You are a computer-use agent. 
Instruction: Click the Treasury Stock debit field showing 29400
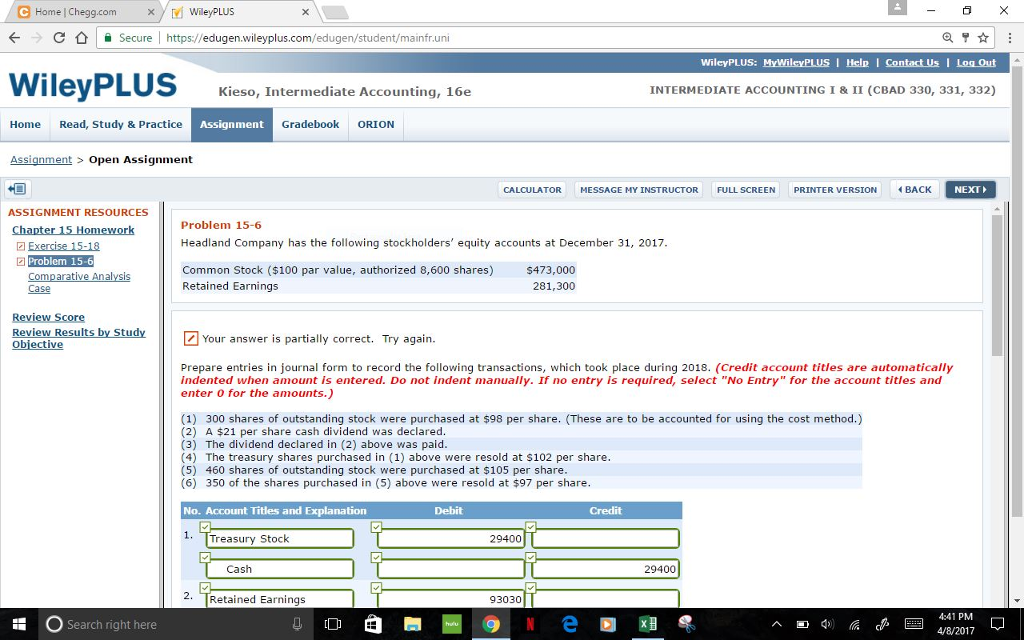[451, 539]
